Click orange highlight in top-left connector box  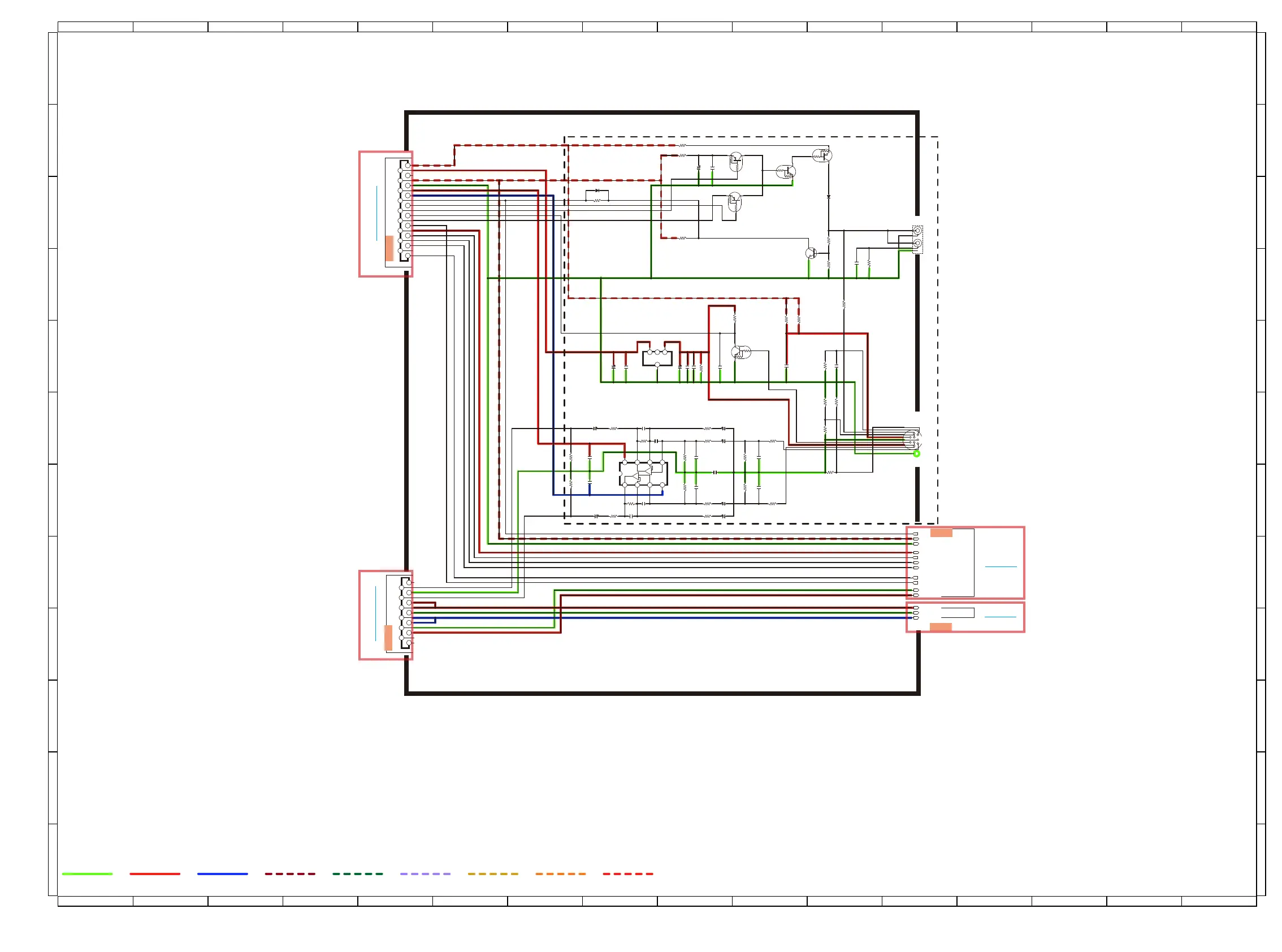389,248
